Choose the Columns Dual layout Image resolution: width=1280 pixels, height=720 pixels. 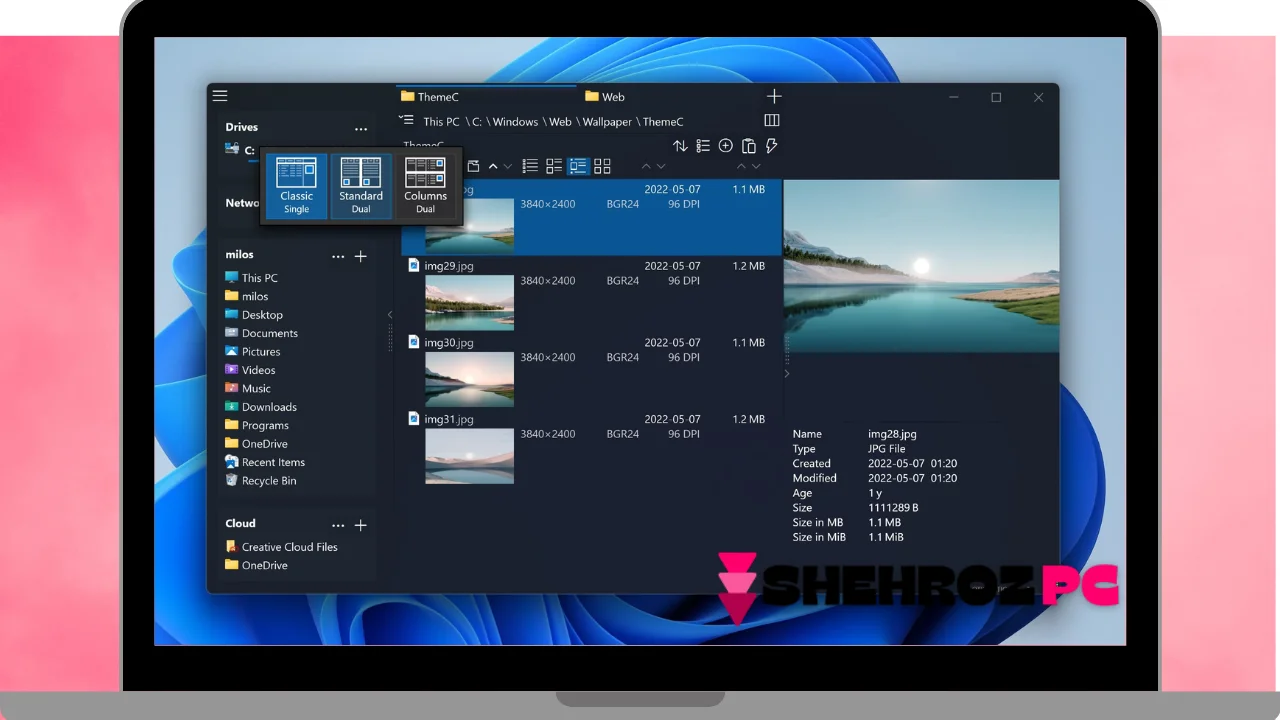[x=425, y=186]
